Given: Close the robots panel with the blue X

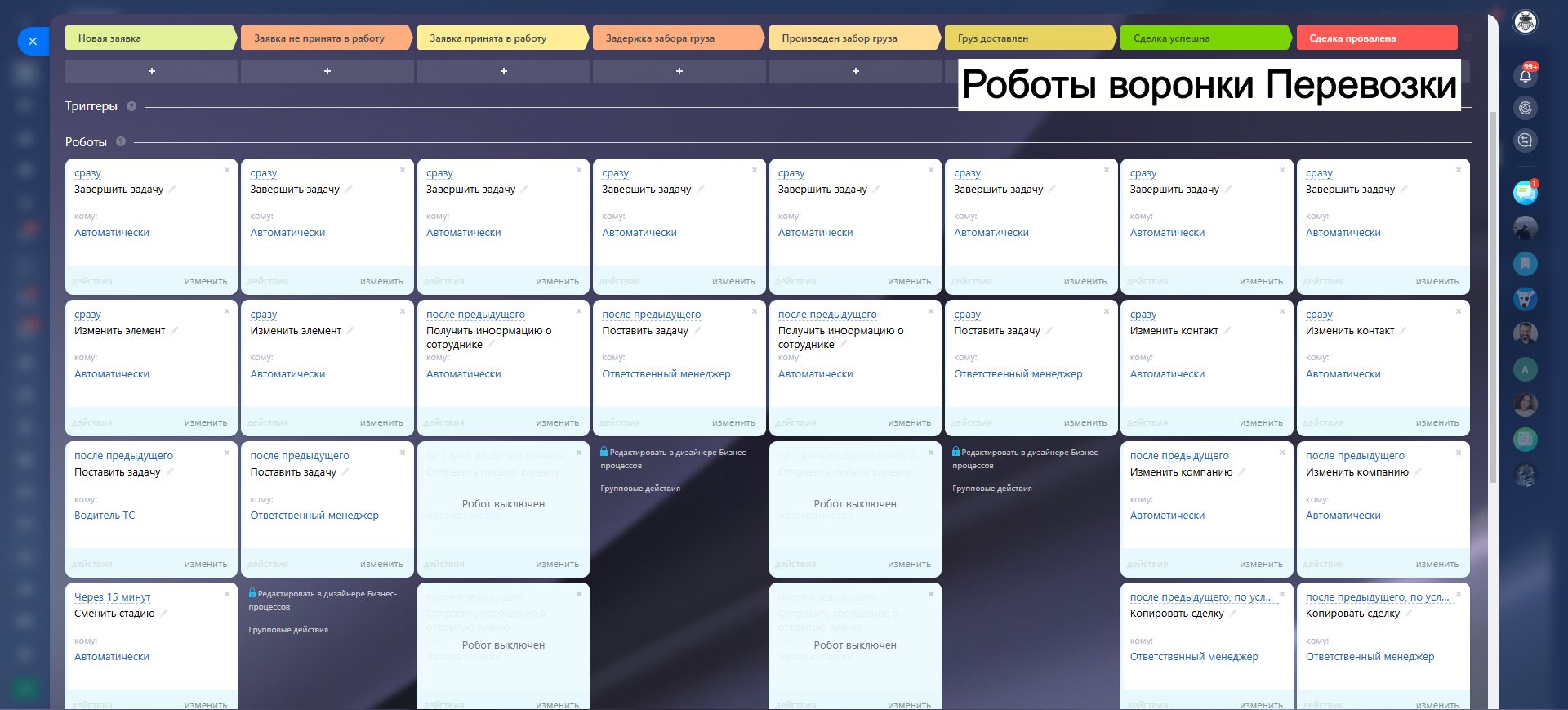Looking at the screenshot, I should coord(33,41).
